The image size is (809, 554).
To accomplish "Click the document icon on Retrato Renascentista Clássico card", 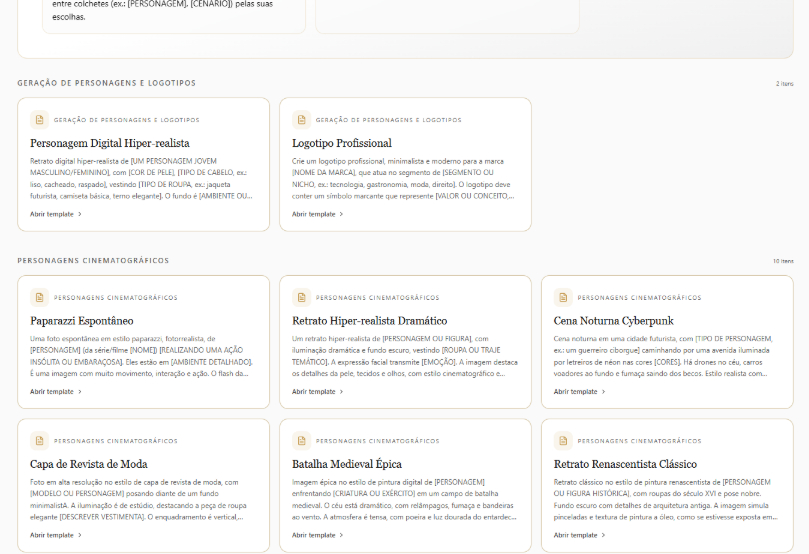I will (563, 441).
